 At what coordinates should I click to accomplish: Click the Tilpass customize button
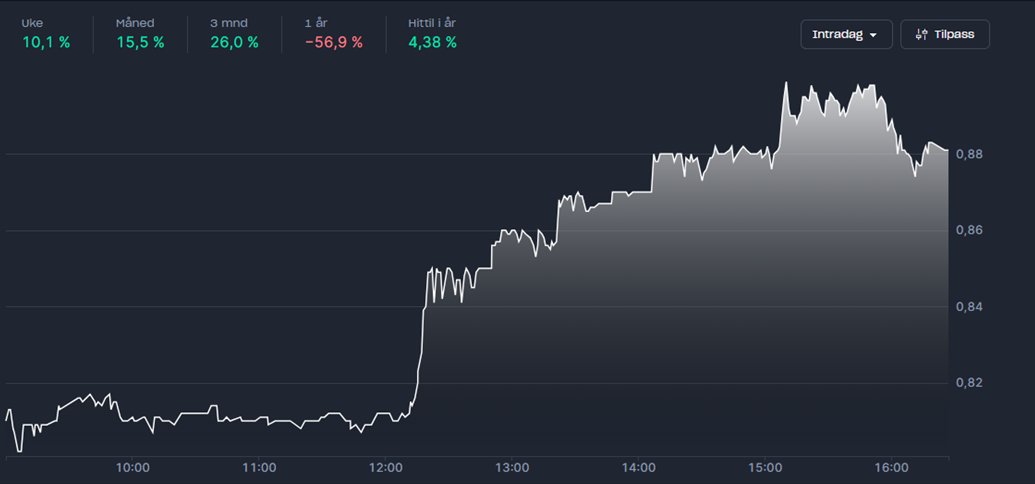click(x=945, y=34)
